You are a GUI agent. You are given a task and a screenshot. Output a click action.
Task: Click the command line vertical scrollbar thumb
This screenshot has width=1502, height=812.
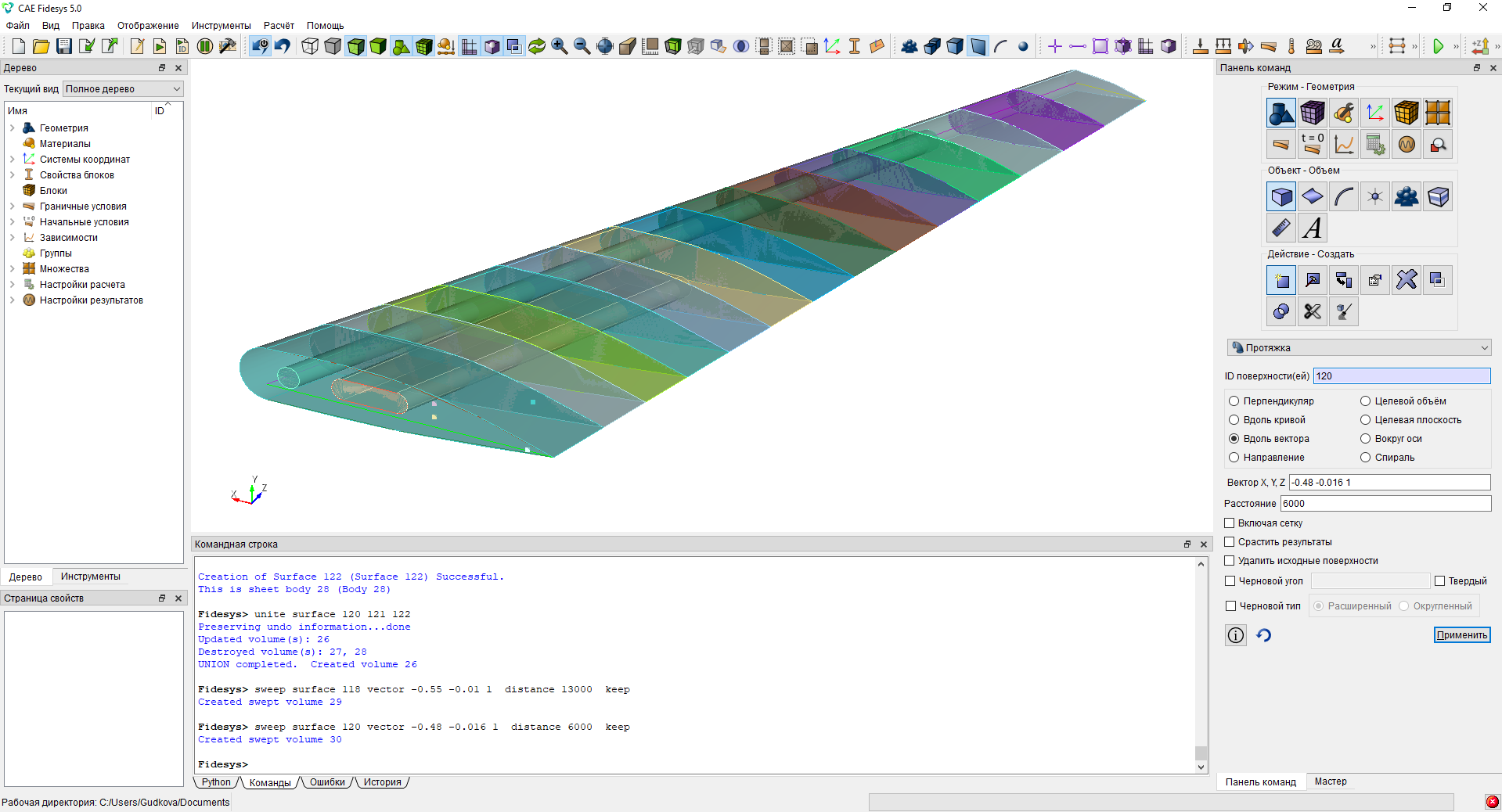(x=1201, y=753)
